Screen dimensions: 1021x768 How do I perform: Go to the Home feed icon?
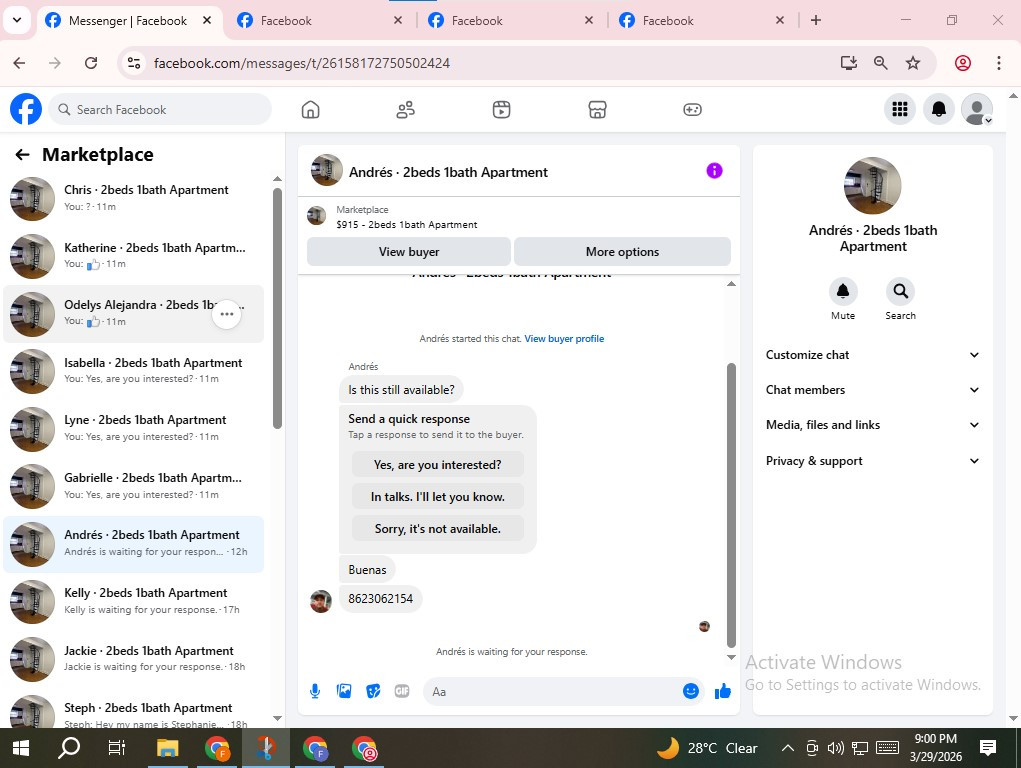coord(311,109)
